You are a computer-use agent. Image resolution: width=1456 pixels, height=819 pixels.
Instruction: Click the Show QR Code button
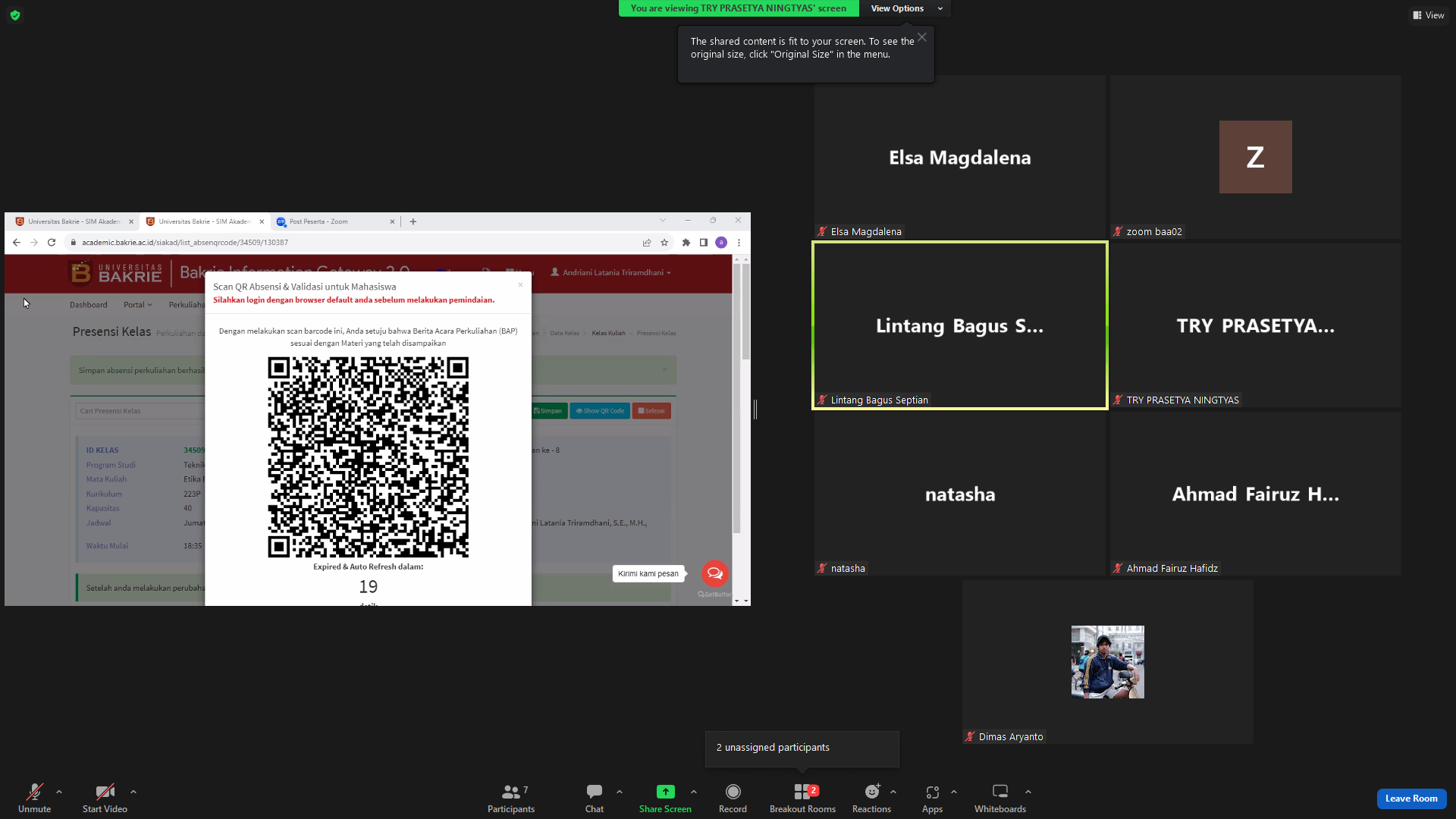(600, 411)
